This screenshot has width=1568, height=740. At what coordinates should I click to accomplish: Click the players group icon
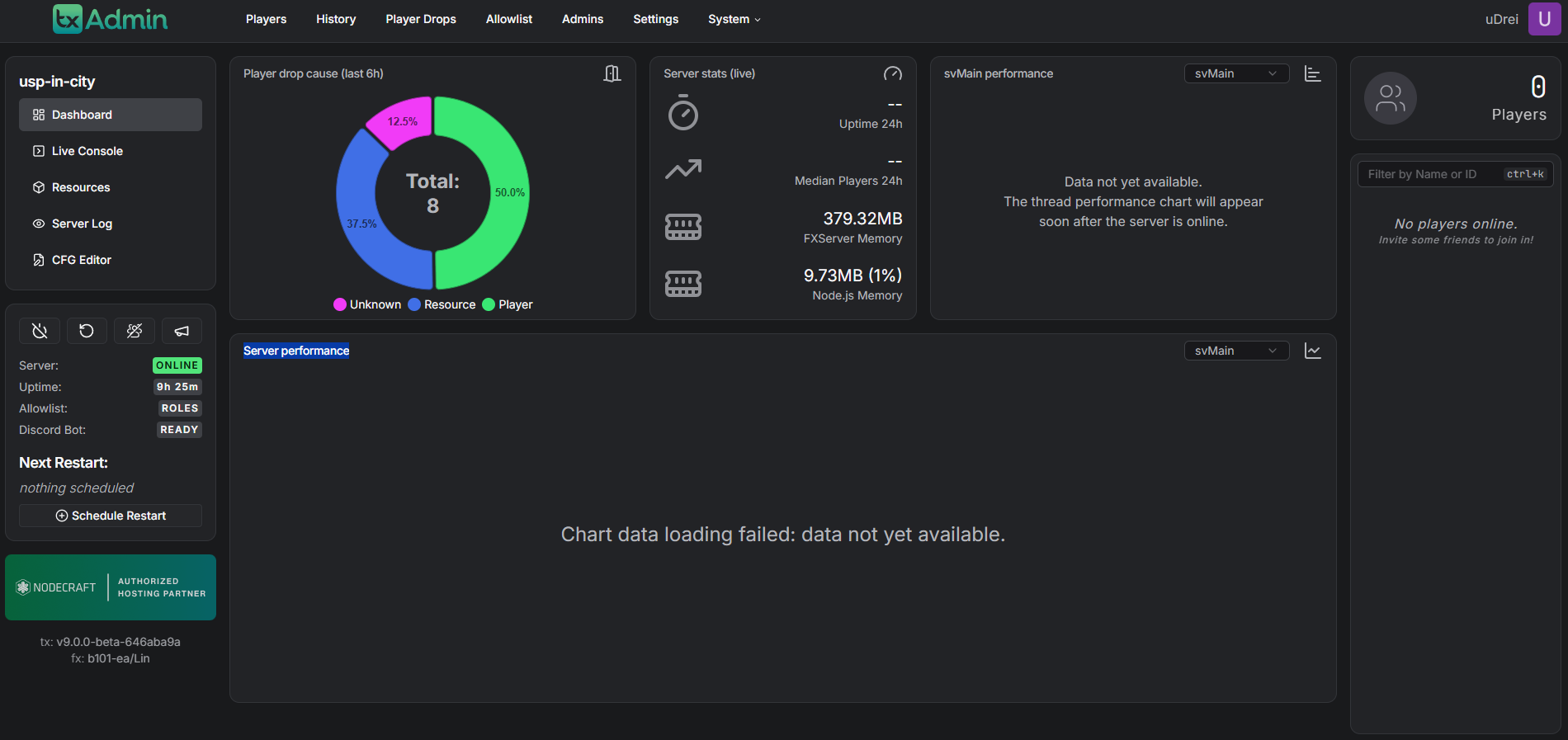click(x=1391, y=98)
